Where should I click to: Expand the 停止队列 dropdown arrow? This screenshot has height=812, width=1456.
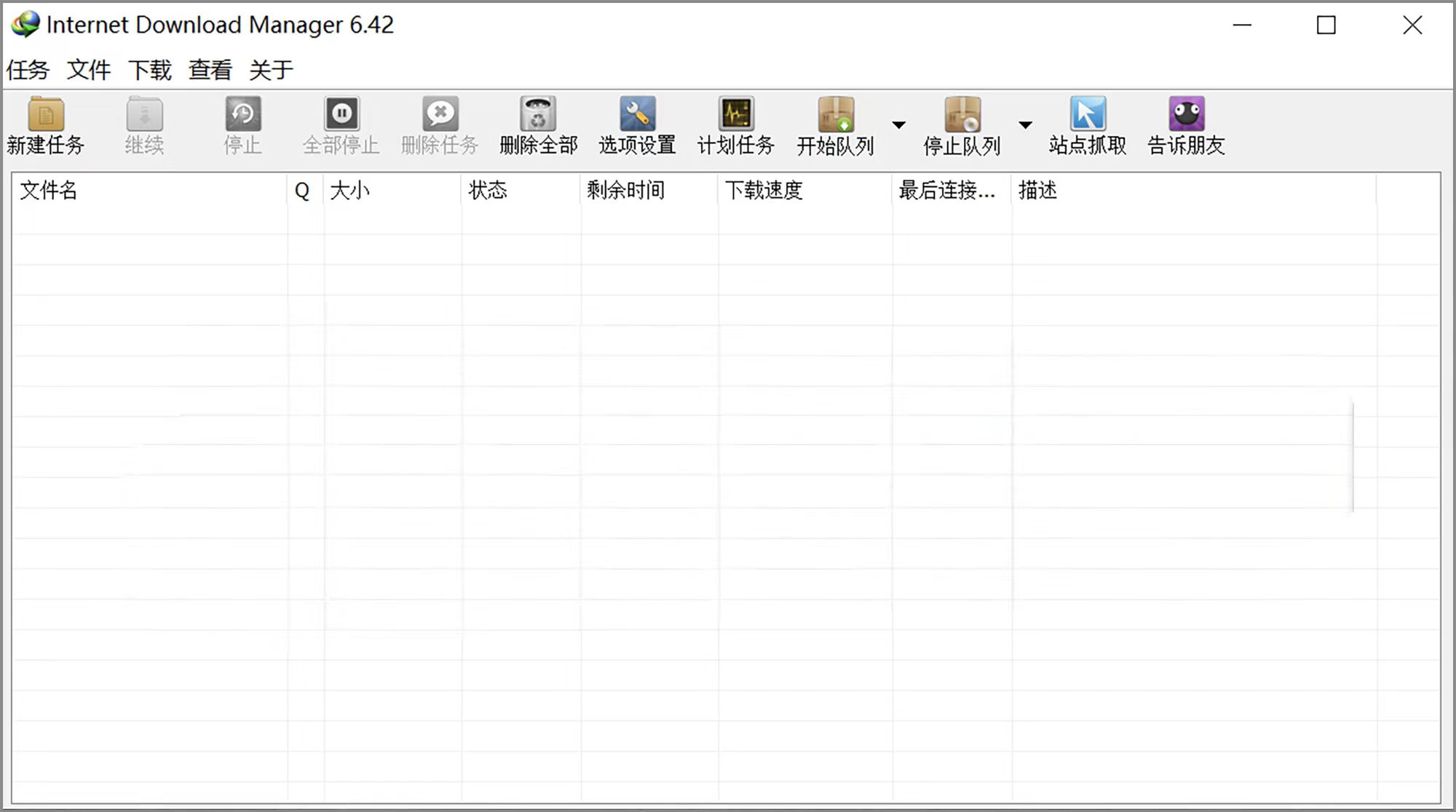click(x=1024, y=125)
